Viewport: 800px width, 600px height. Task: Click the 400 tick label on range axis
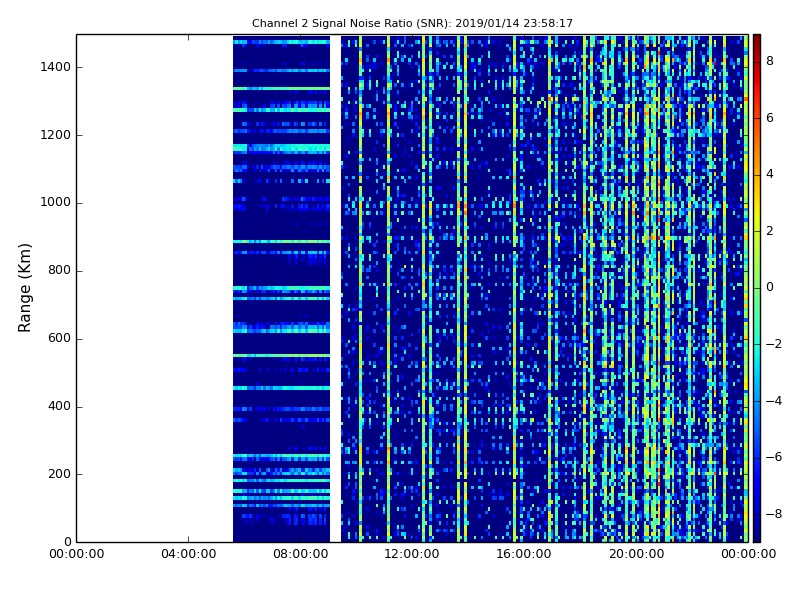[x=59, y=406]
